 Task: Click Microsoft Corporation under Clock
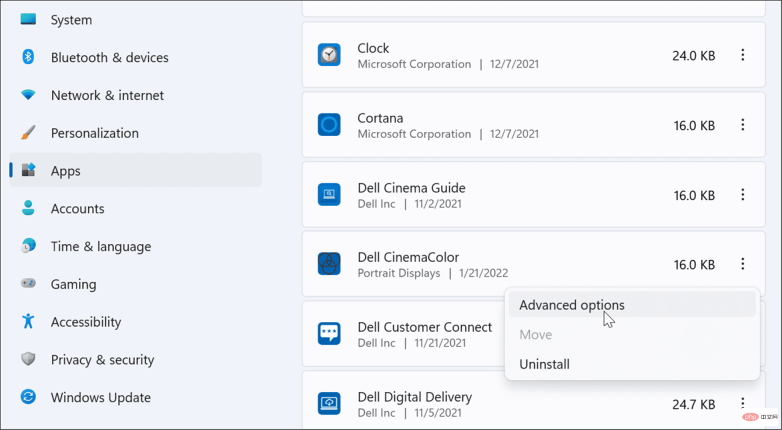414,64
